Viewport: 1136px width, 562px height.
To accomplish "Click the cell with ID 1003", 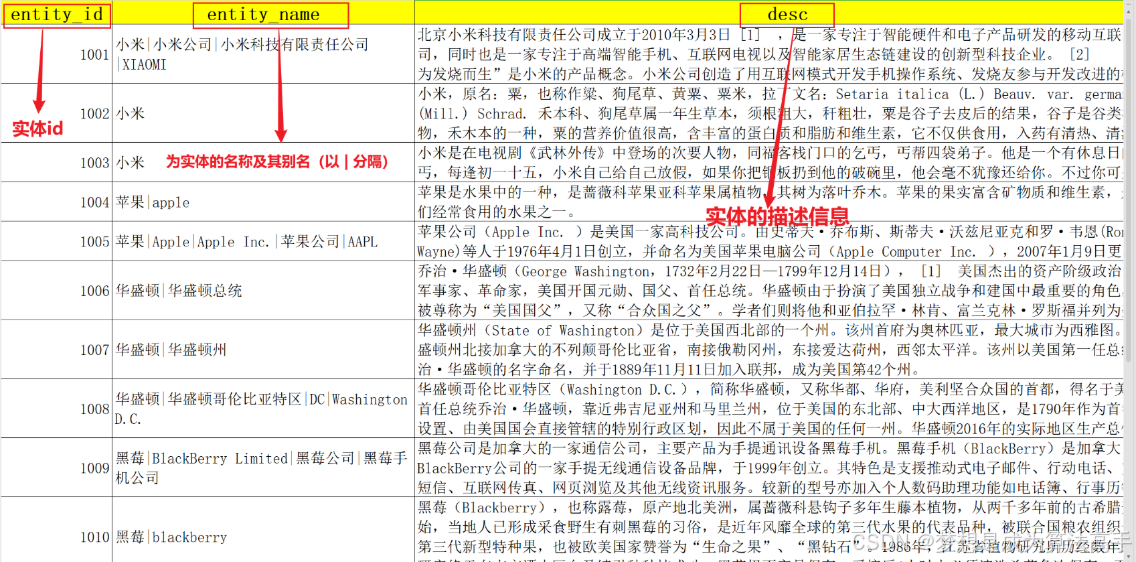I will point(57,163).
